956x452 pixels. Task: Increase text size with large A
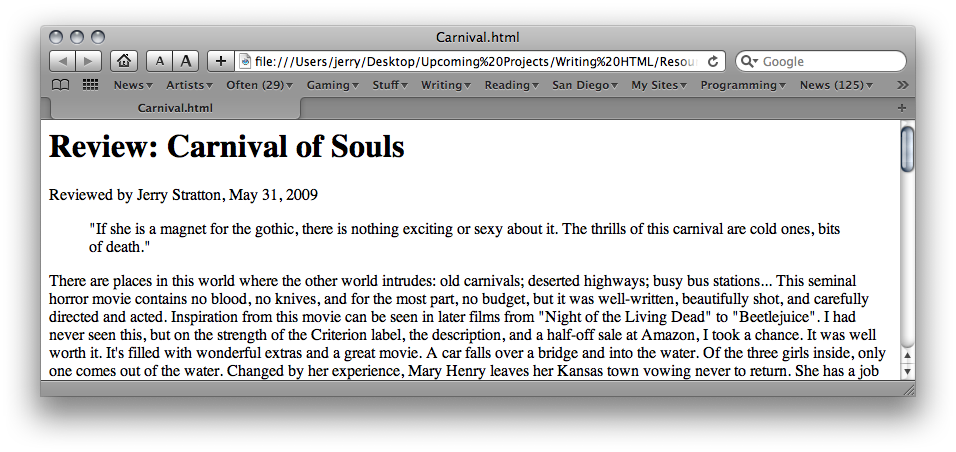pyautogui.click(x=186, y=61)
